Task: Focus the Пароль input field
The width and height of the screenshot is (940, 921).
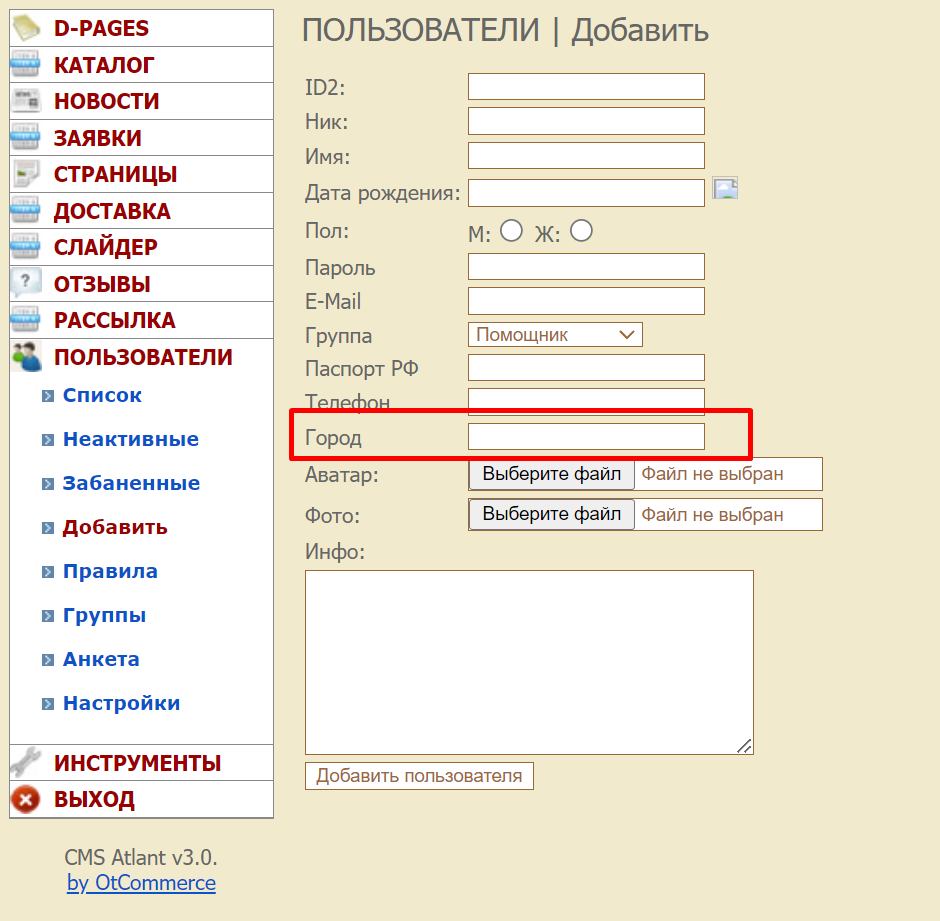Action: coord(586,266)
